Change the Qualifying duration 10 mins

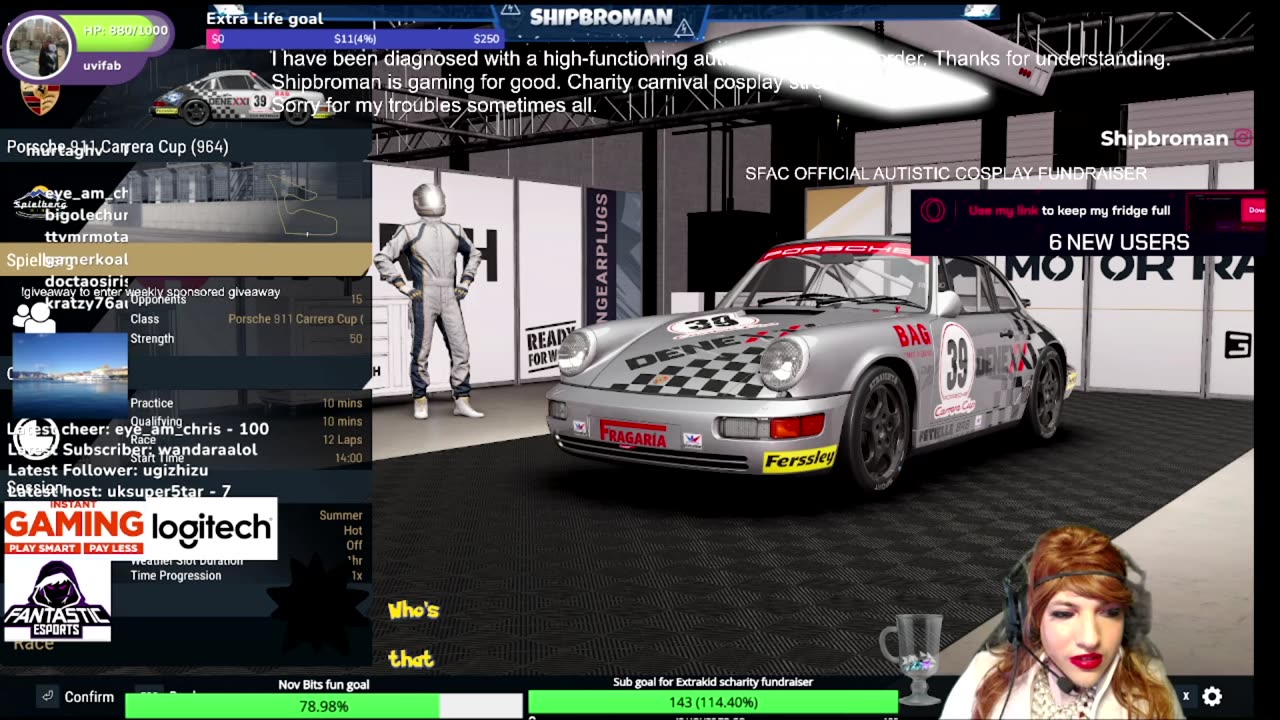342,422
